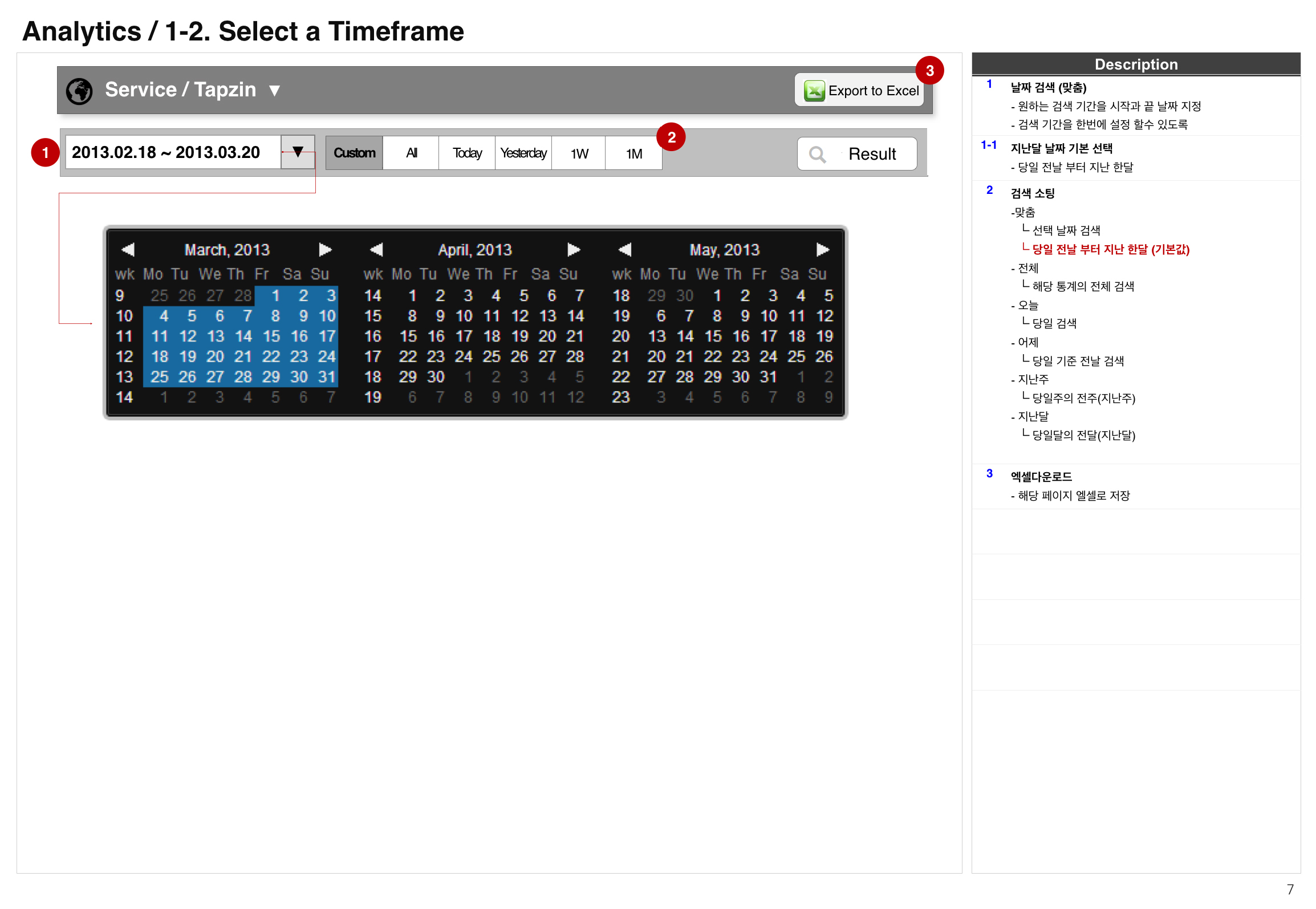Screen dimensions: 1316x909
Task: Go to next month from May 2013
Action: tap(822, 250)
